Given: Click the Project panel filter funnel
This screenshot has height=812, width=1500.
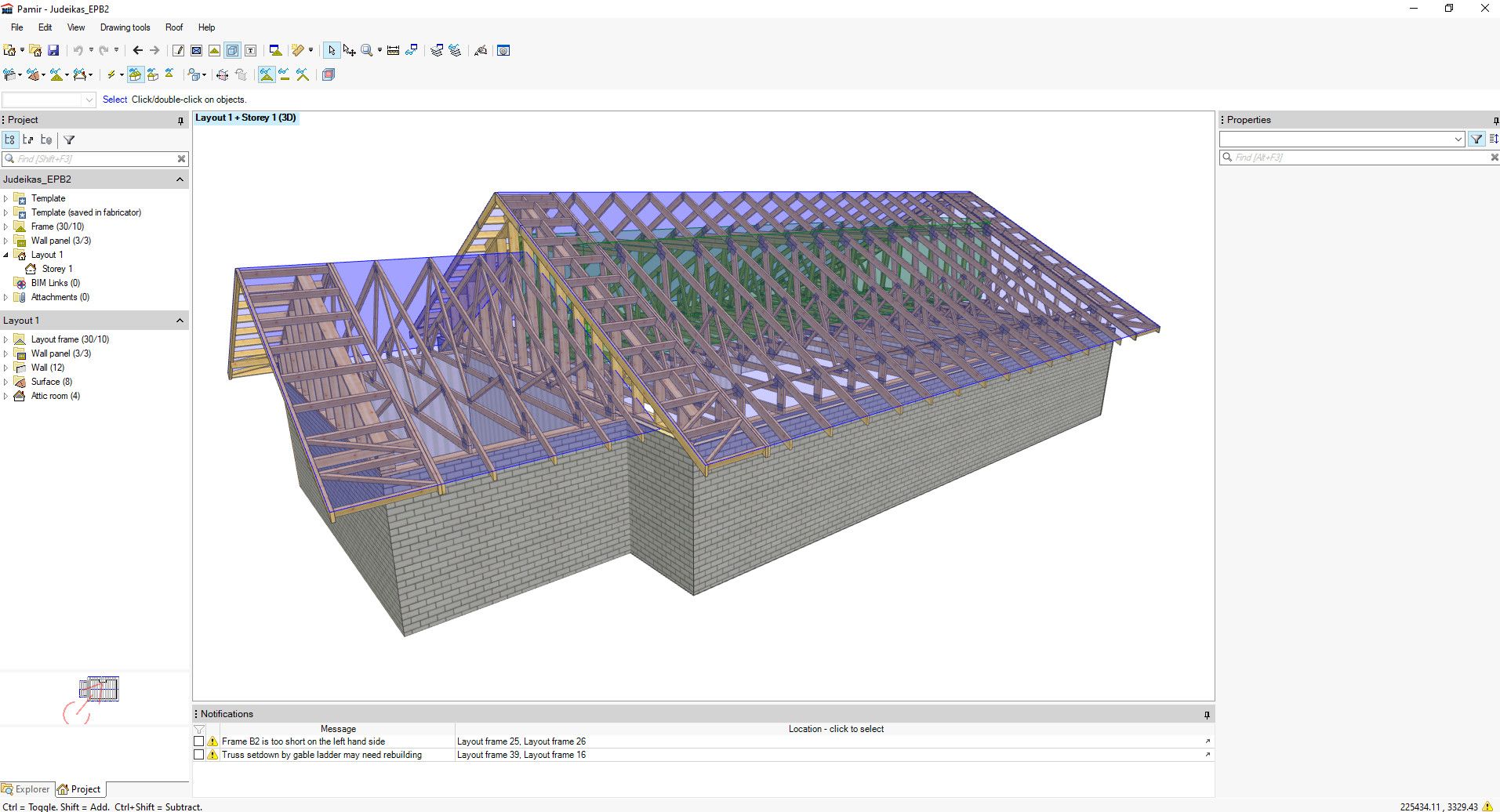Looking at the screenshot, I should (x=69, y=140).
